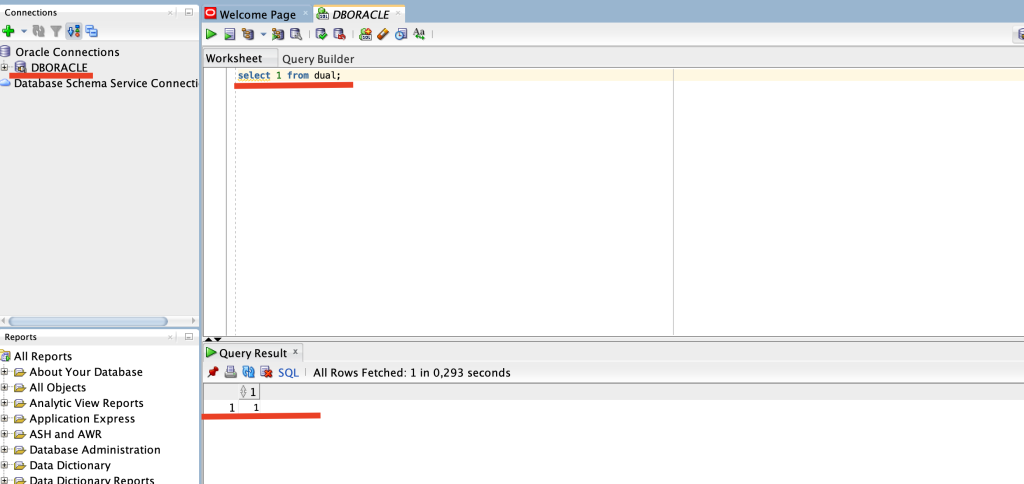
Task: Minimize the Connections panel
Action: [188, 12]
